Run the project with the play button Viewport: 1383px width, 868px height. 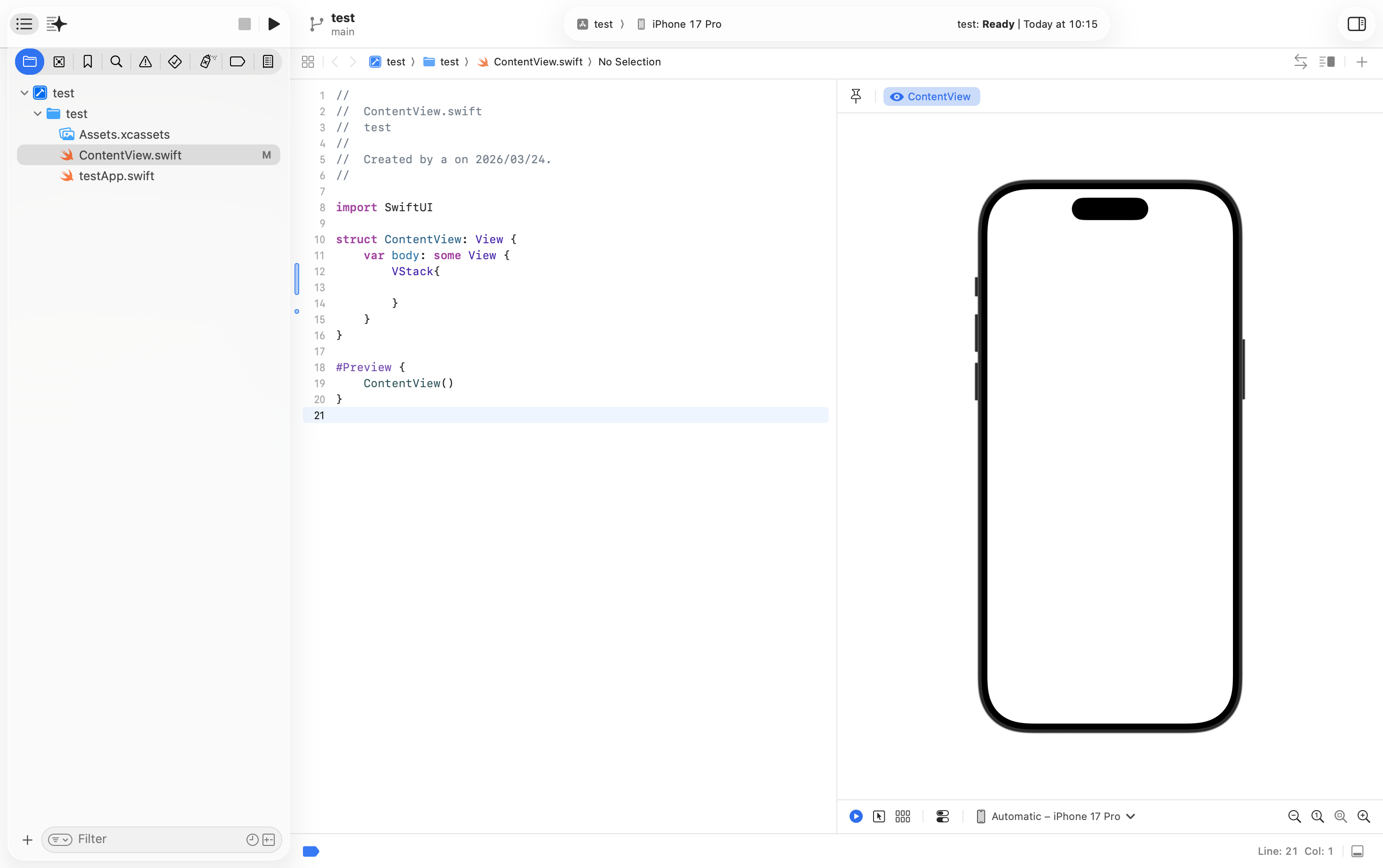[274, 24]
